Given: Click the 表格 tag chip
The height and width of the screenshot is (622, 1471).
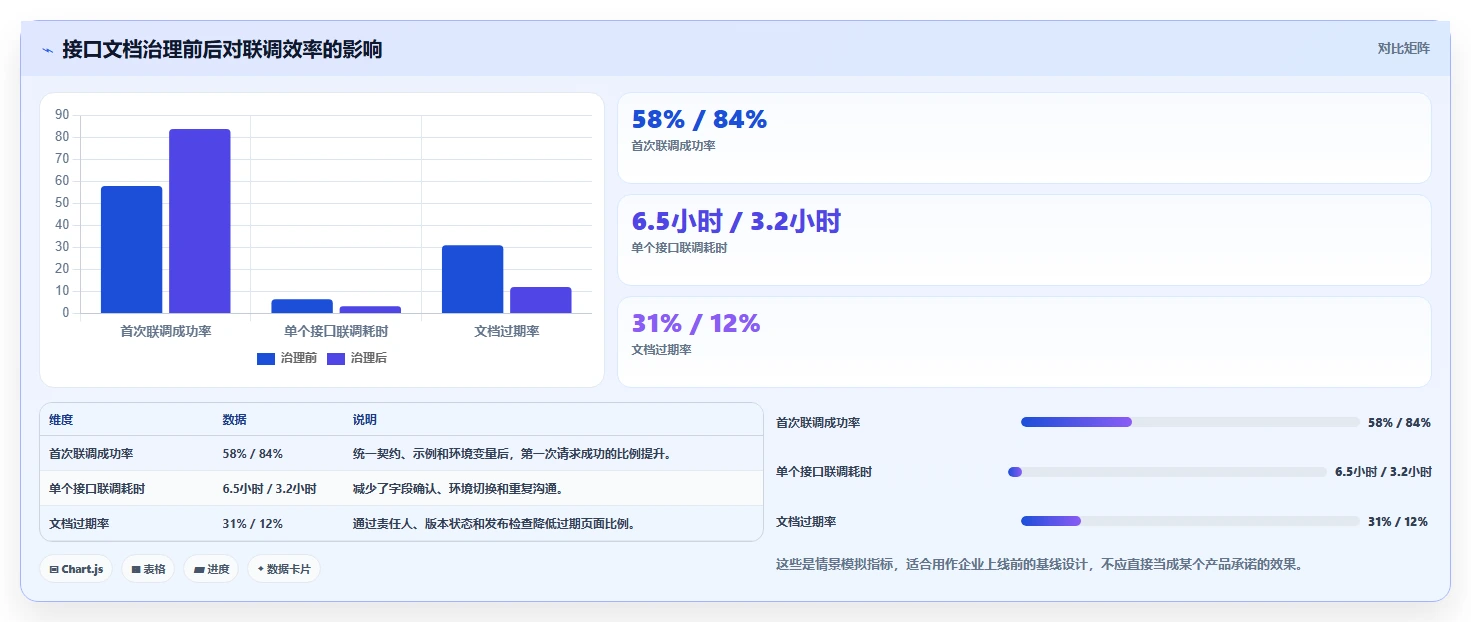Looking at the screenshot, I should point(148,569).
